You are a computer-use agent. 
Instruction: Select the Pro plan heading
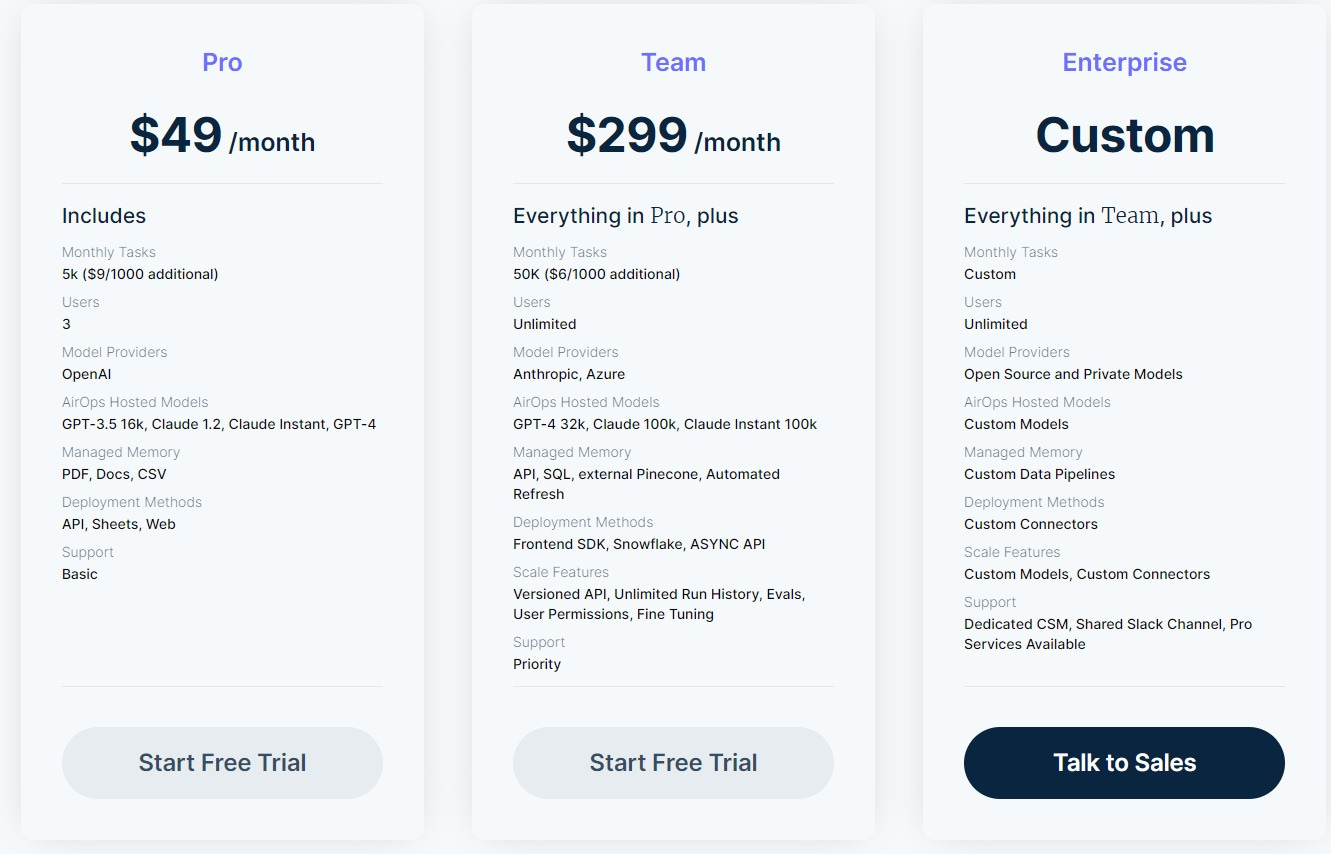222,62
